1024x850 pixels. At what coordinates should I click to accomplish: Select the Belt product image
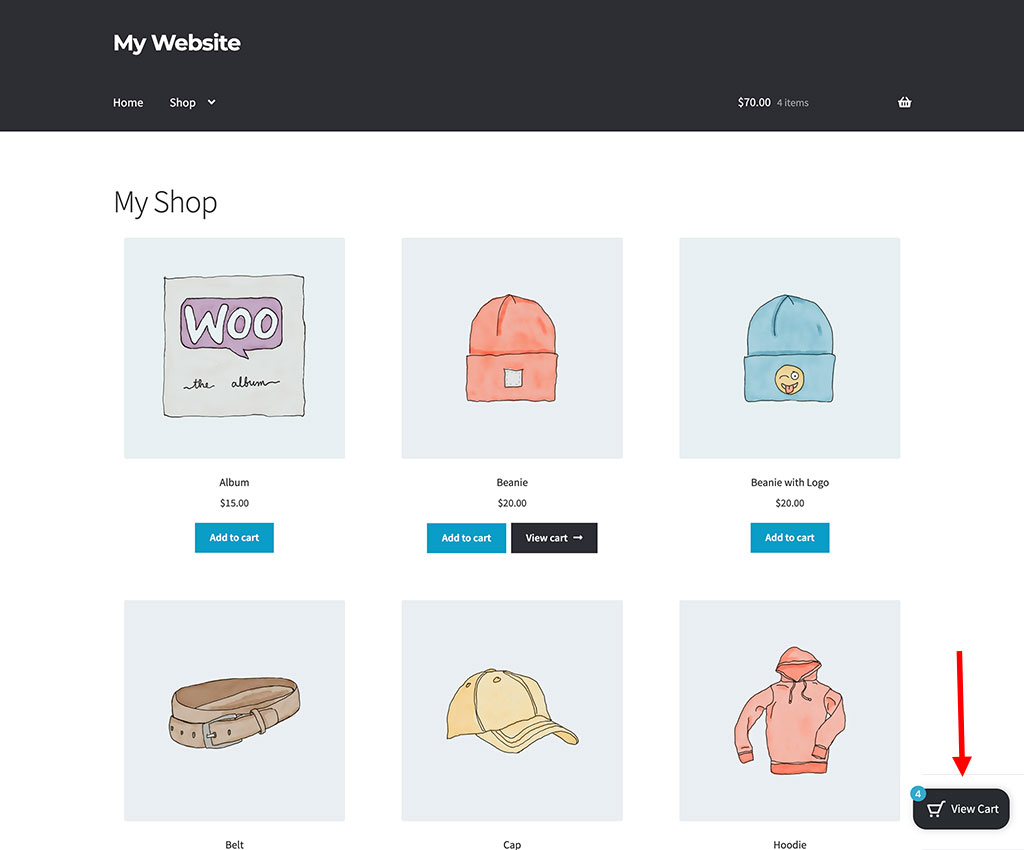click(234, 711)
